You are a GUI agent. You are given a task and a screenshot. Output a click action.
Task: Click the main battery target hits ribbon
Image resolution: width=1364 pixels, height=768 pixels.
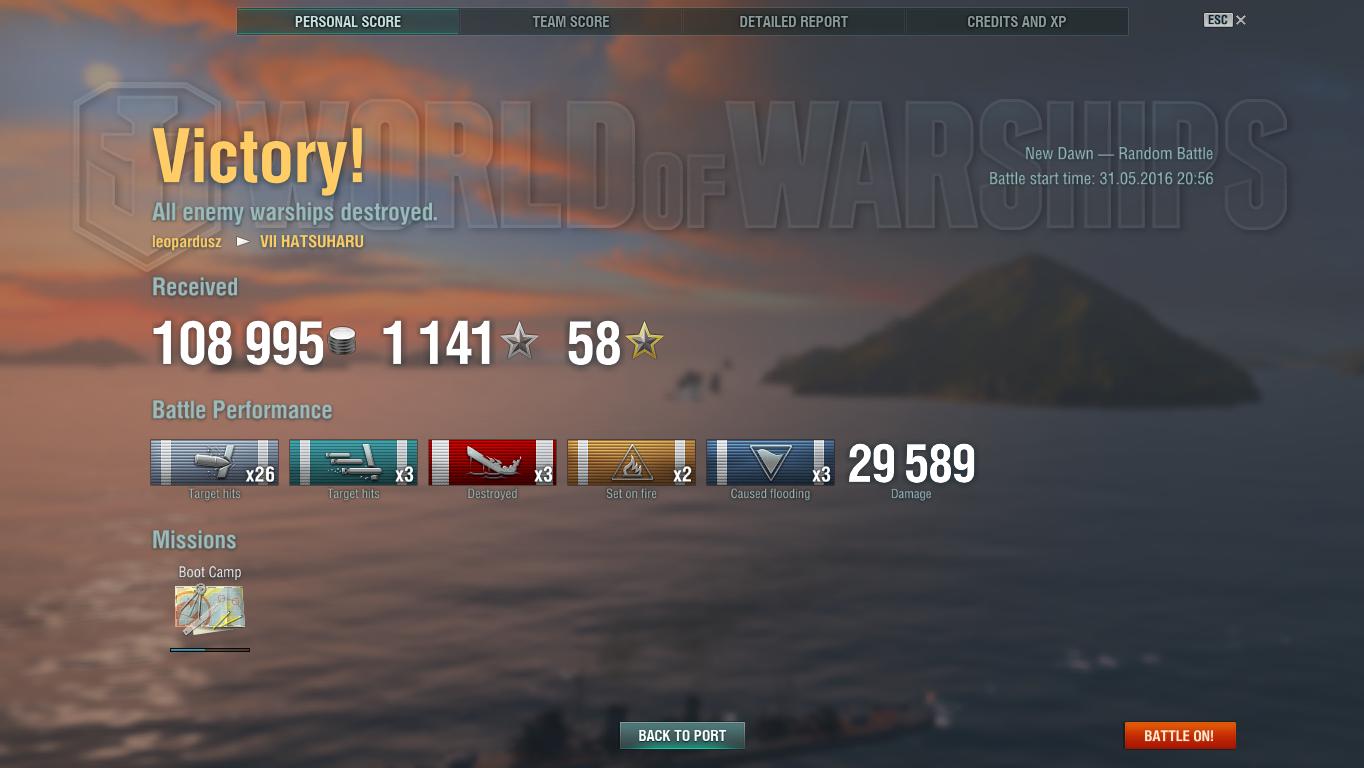click(x=214, y=462)
